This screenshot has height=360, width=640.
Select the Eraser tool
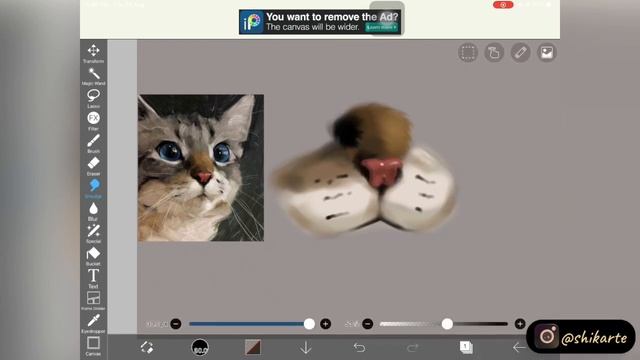click(x=93, y=166)
